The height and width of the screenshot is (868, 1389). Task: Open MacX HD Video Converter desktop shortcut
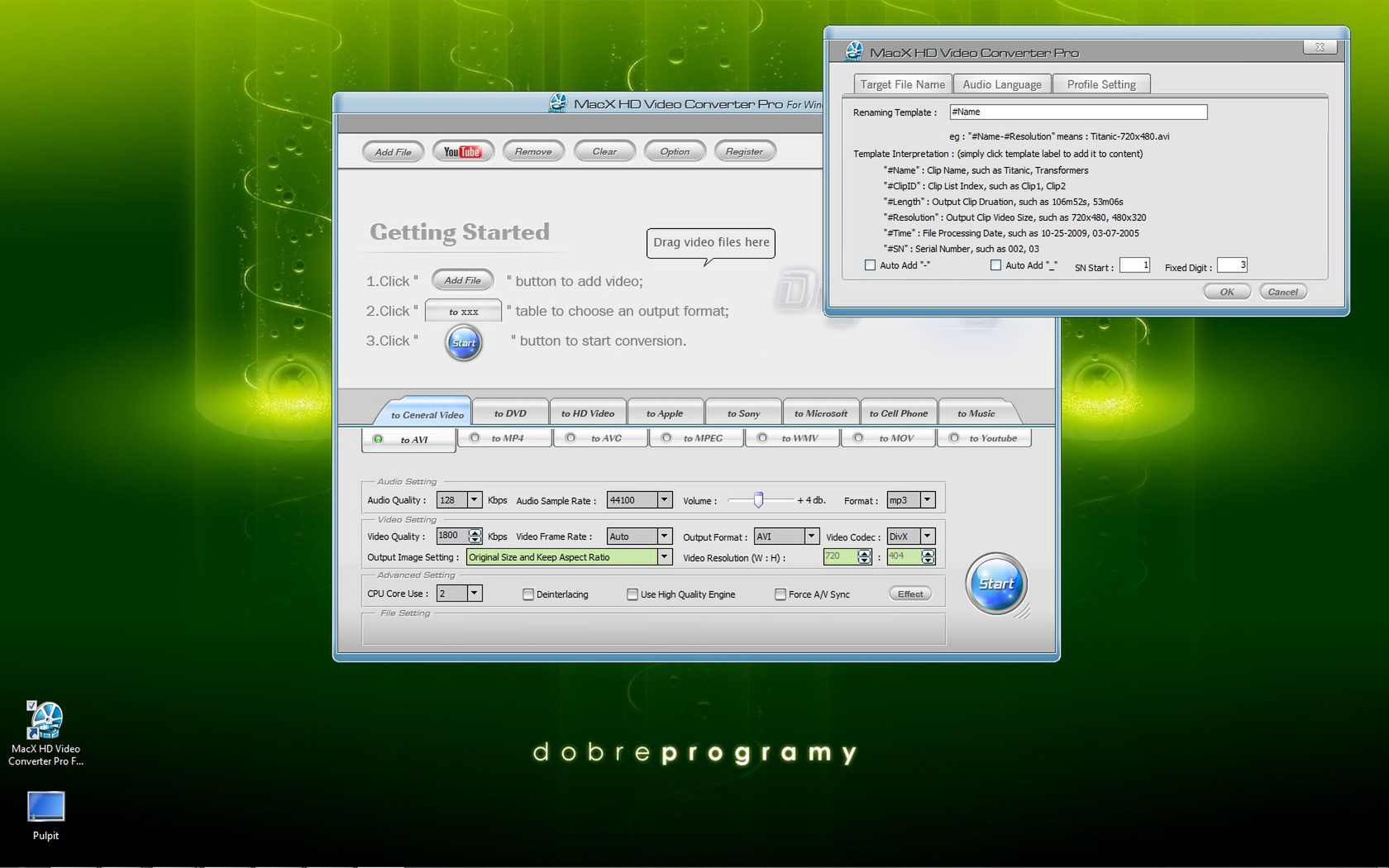pos(45,733)
